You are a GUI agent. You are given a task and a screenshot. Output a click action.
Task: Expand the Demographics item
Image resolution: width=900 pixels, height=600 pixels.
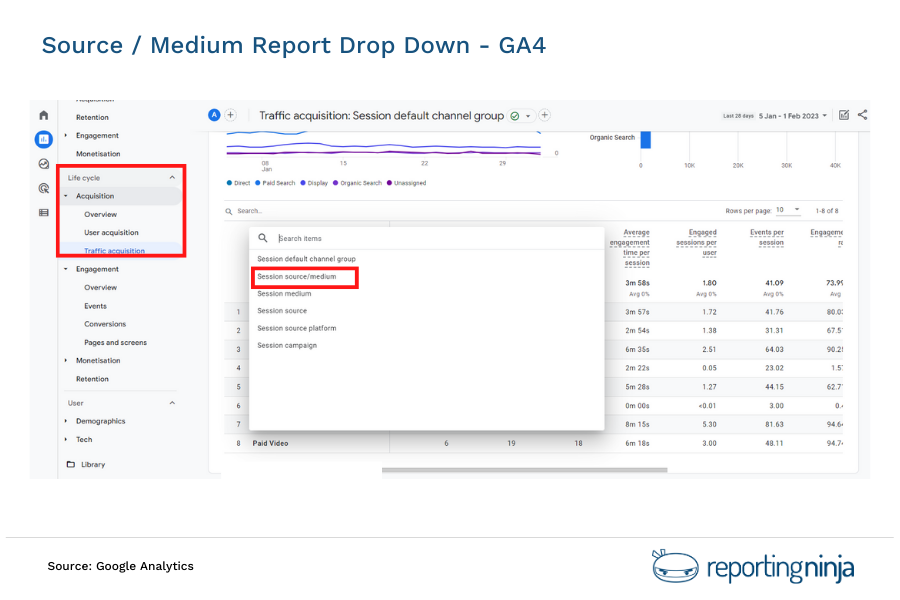(66, 421)
